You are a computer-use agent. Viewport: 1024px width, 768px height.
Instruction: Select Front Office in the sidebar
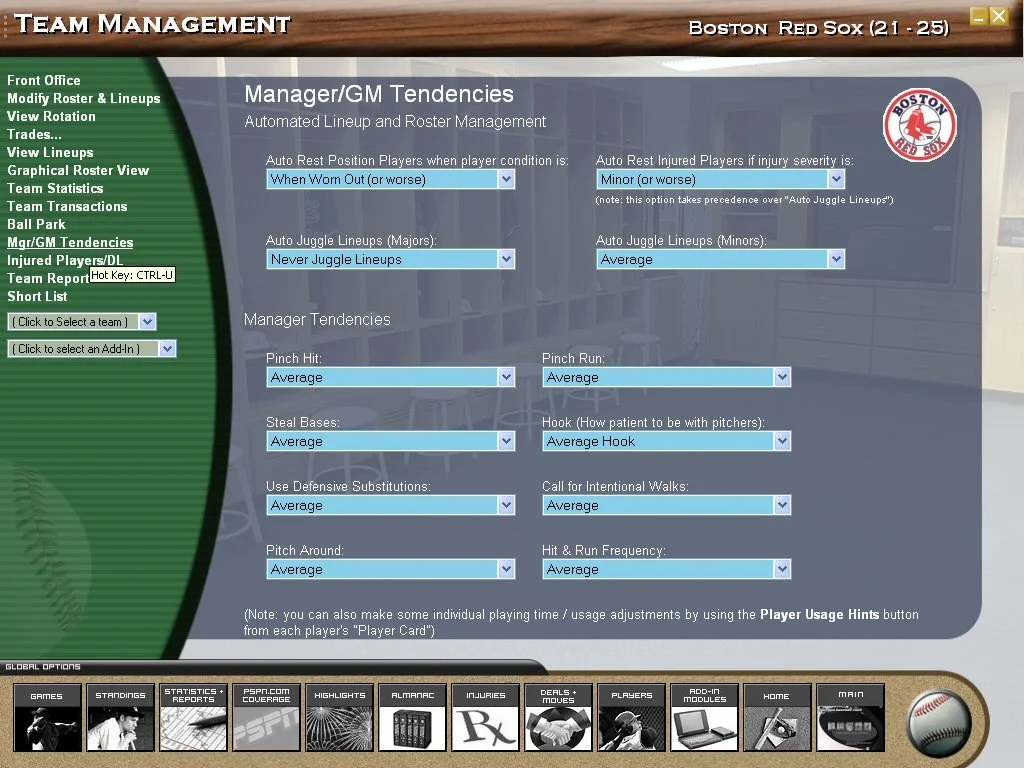[44, 80]
